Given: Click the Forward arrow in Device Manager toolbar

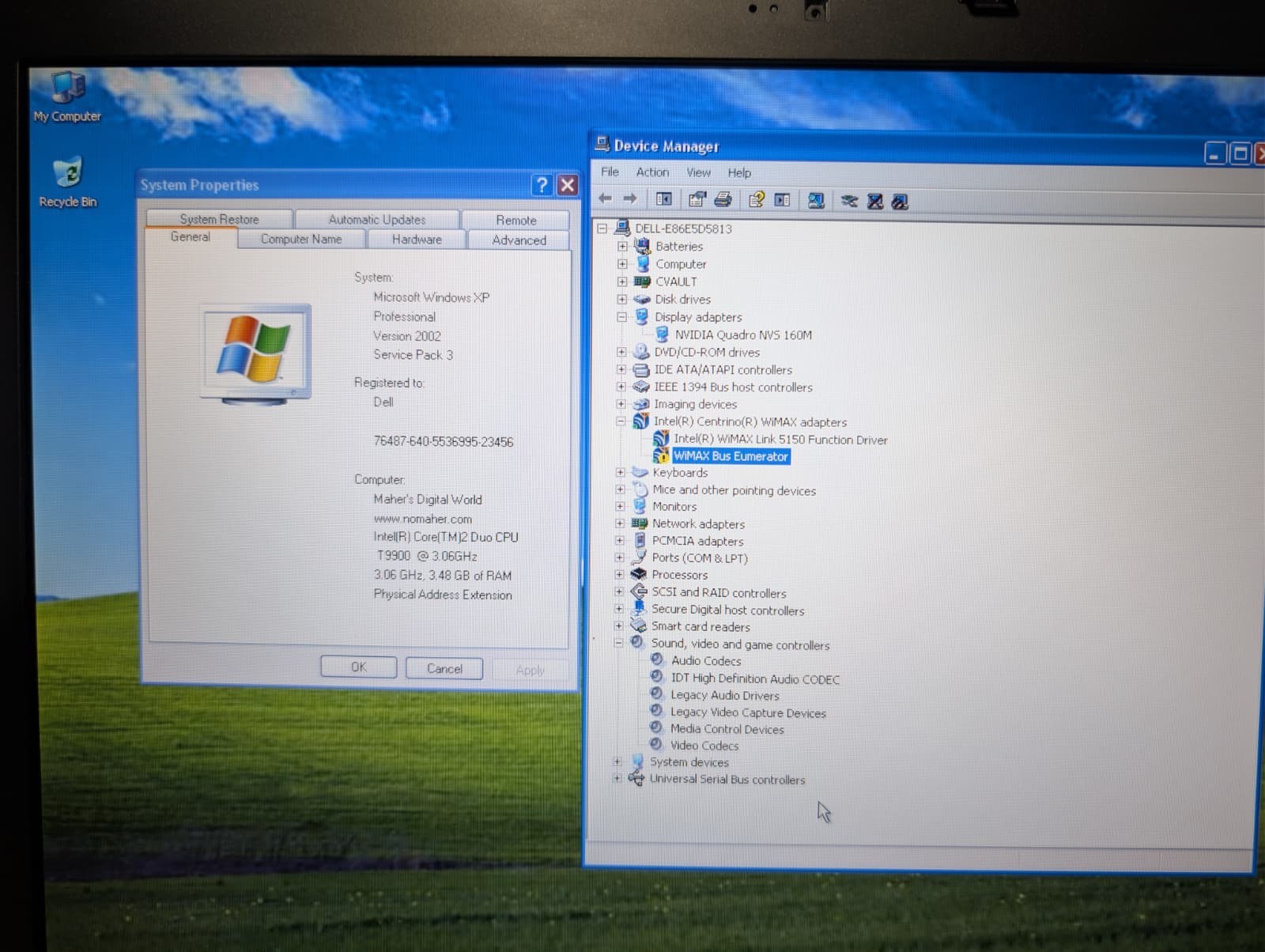Looking at the screenshot, I should point(630,199).
